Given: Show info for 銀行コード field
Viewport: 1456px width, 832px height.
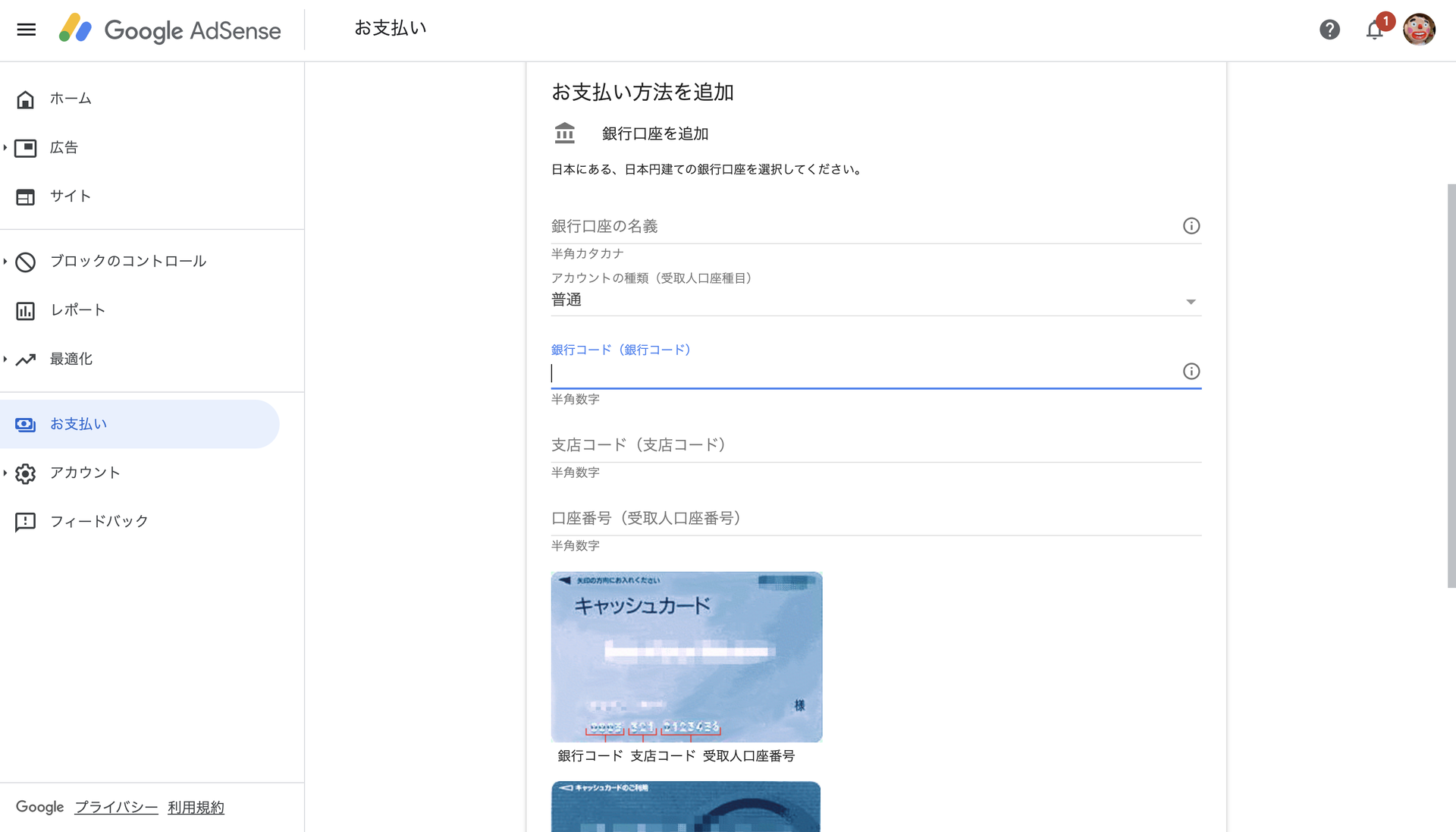Looking at the screenshot, I should [x=1191, y=371].
